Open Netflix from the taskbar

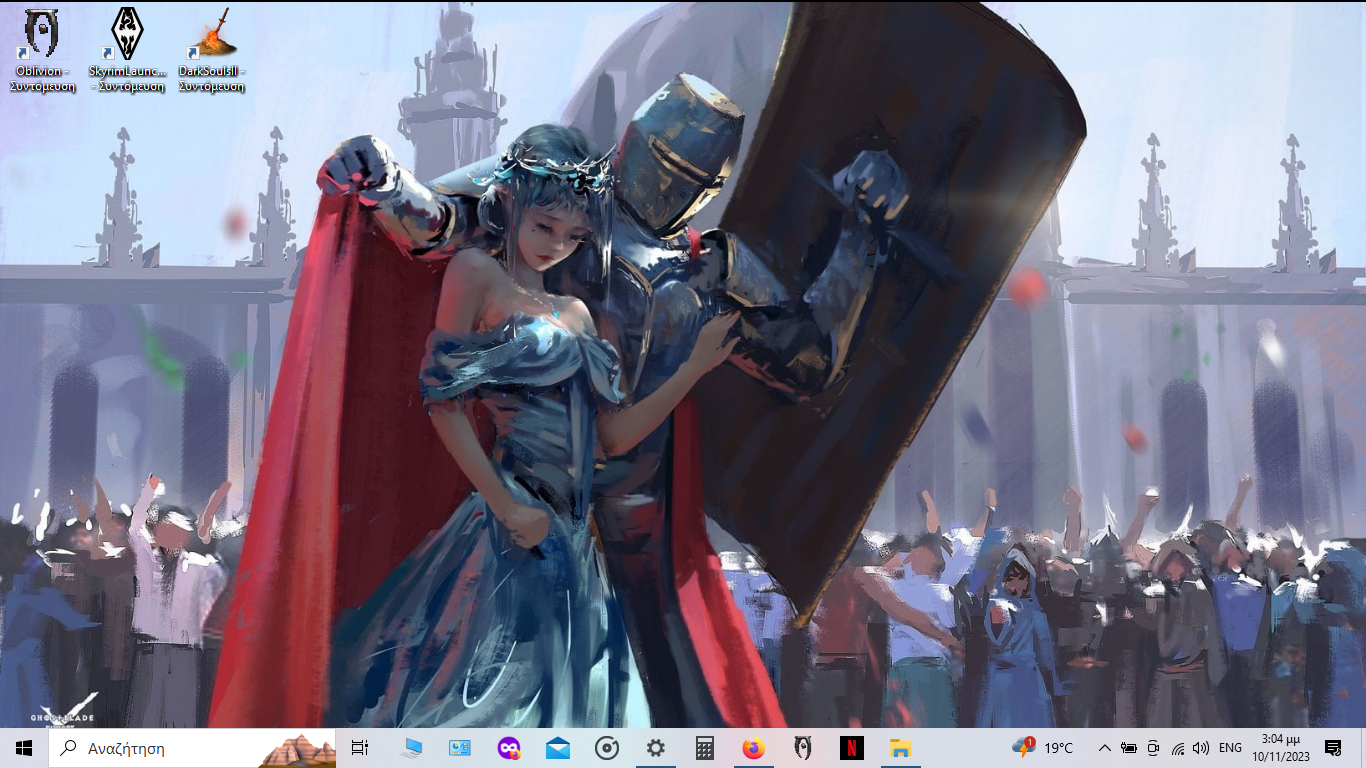point(852,748)
